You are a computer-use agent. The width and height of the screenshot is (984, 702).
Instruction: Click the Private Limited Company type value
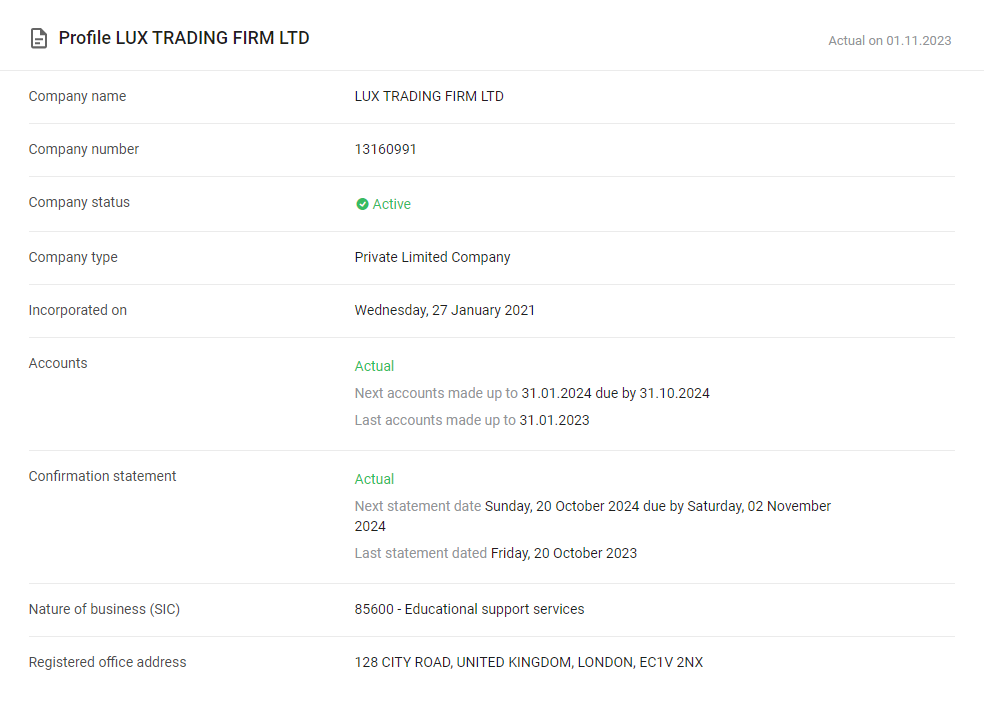432,257
